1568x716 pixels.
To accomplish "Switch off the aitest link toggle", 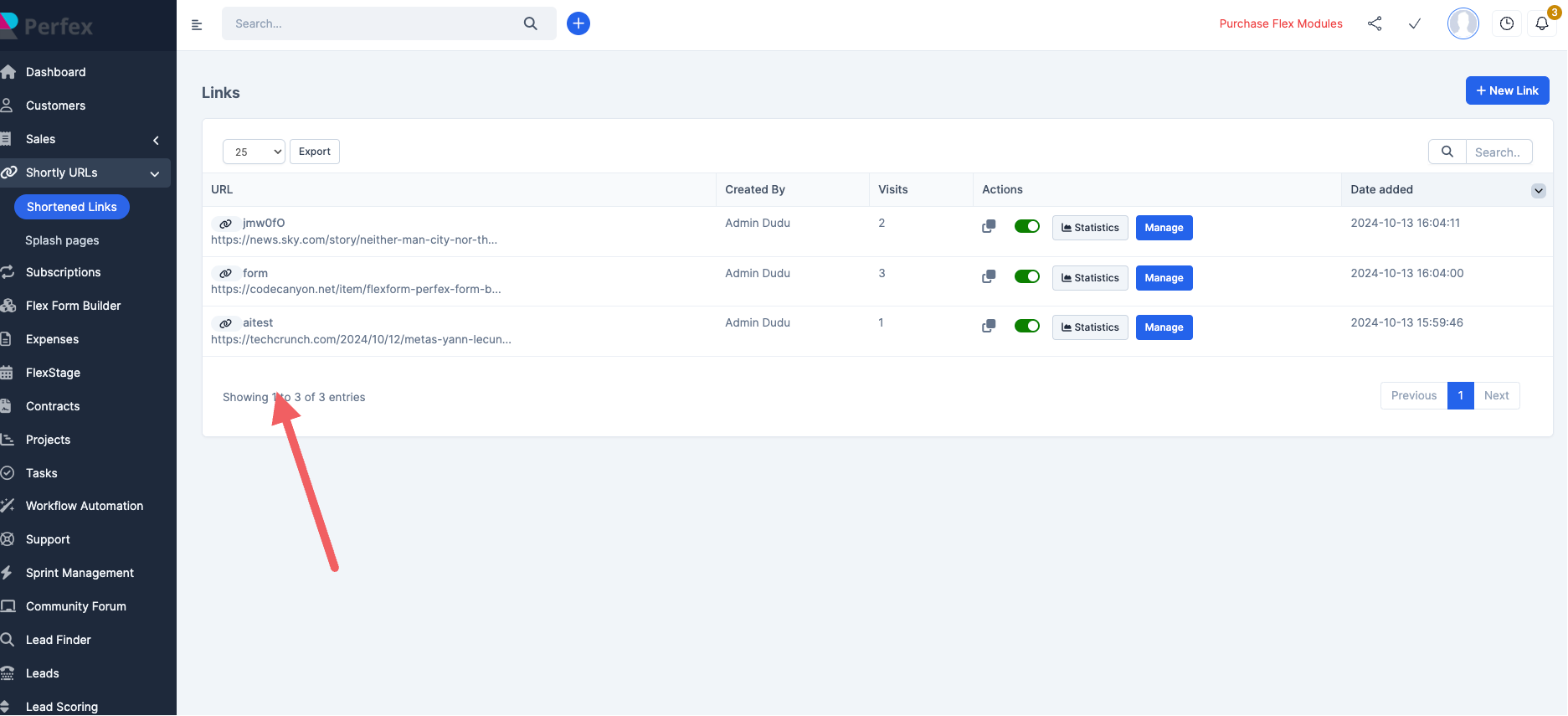I will click(x=1026, y=326).
